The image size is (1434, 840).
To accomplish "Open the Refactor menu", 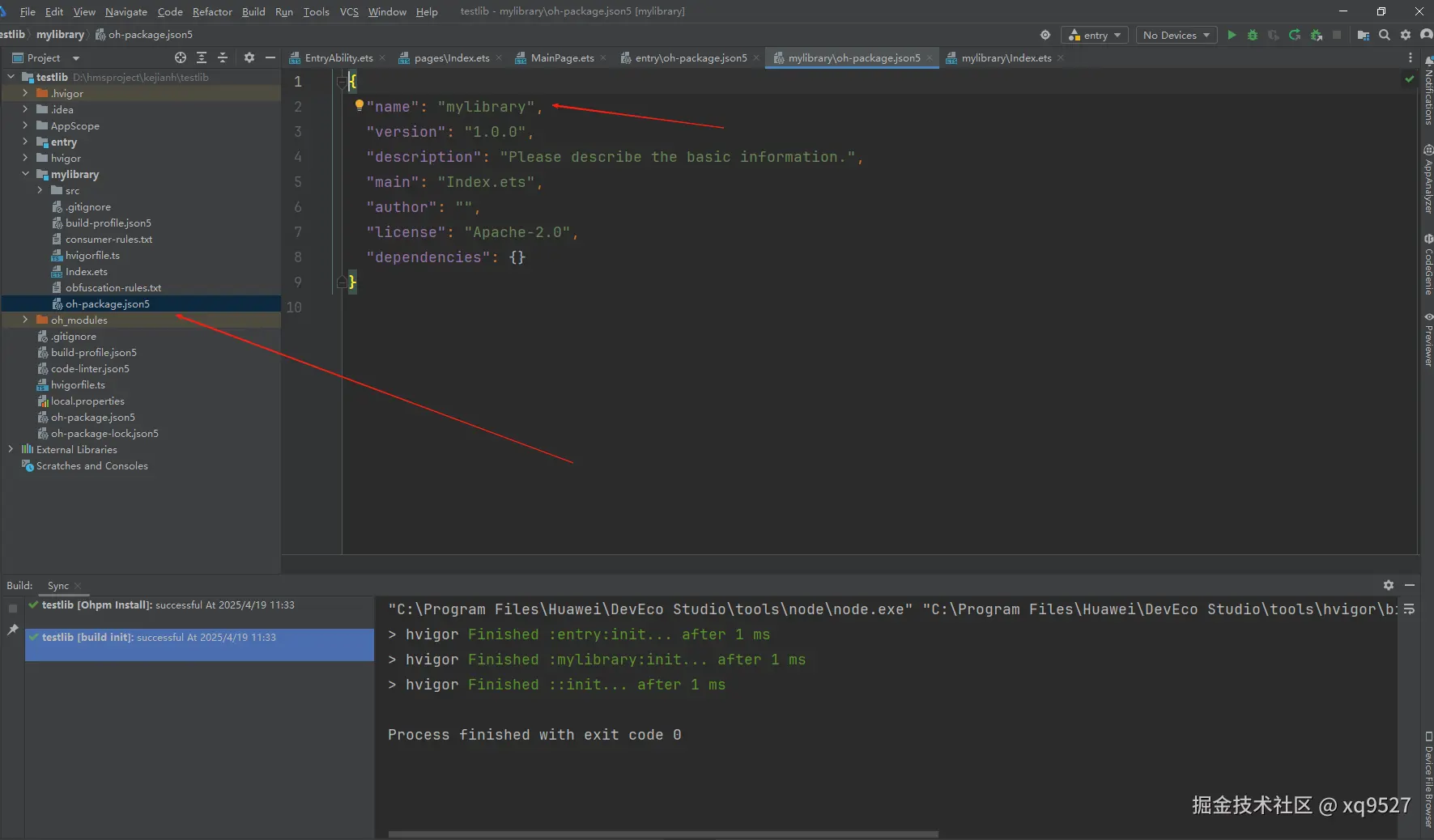I will click(212, 11).
